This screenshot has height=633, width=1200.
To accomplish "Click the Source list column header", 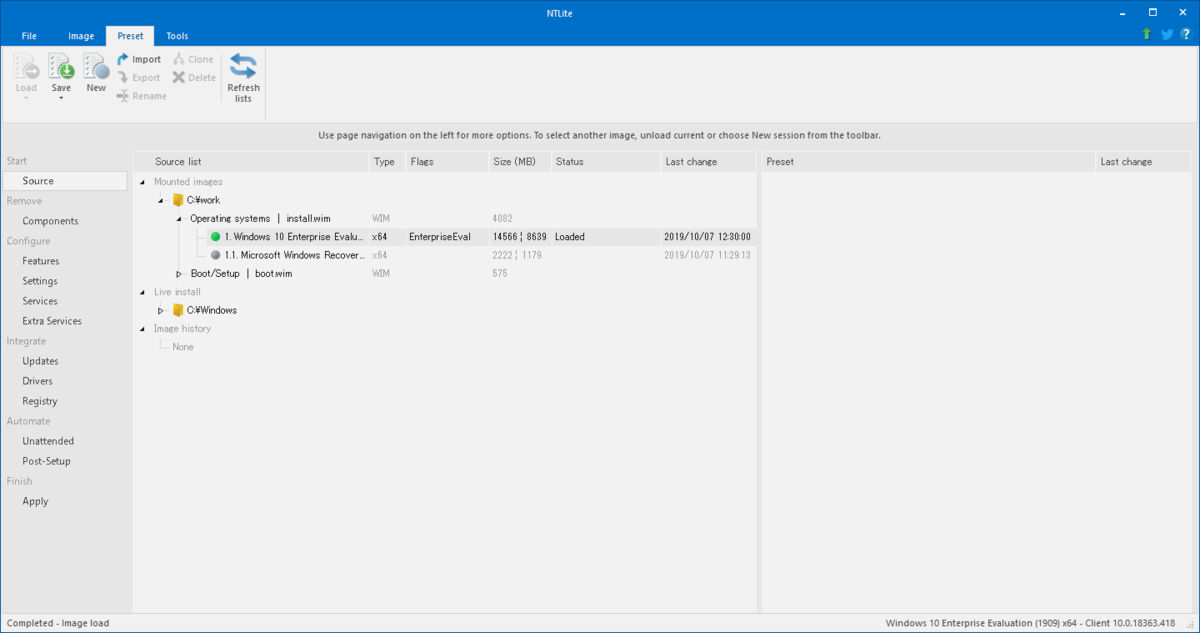I will (250, 161).
